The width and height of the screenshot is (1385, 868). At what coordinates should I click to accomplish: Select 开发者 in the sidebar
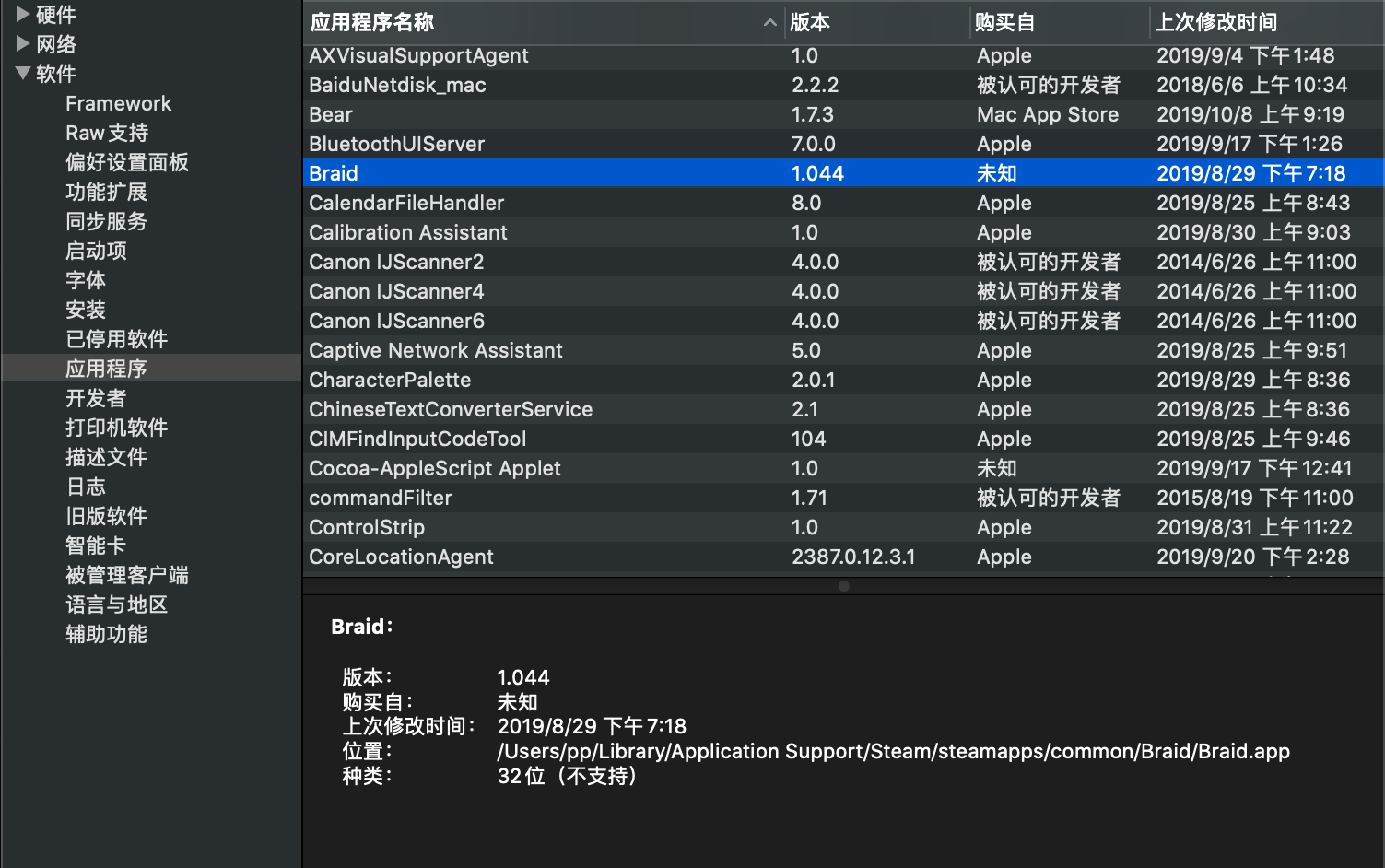click(x=96, y=398)
